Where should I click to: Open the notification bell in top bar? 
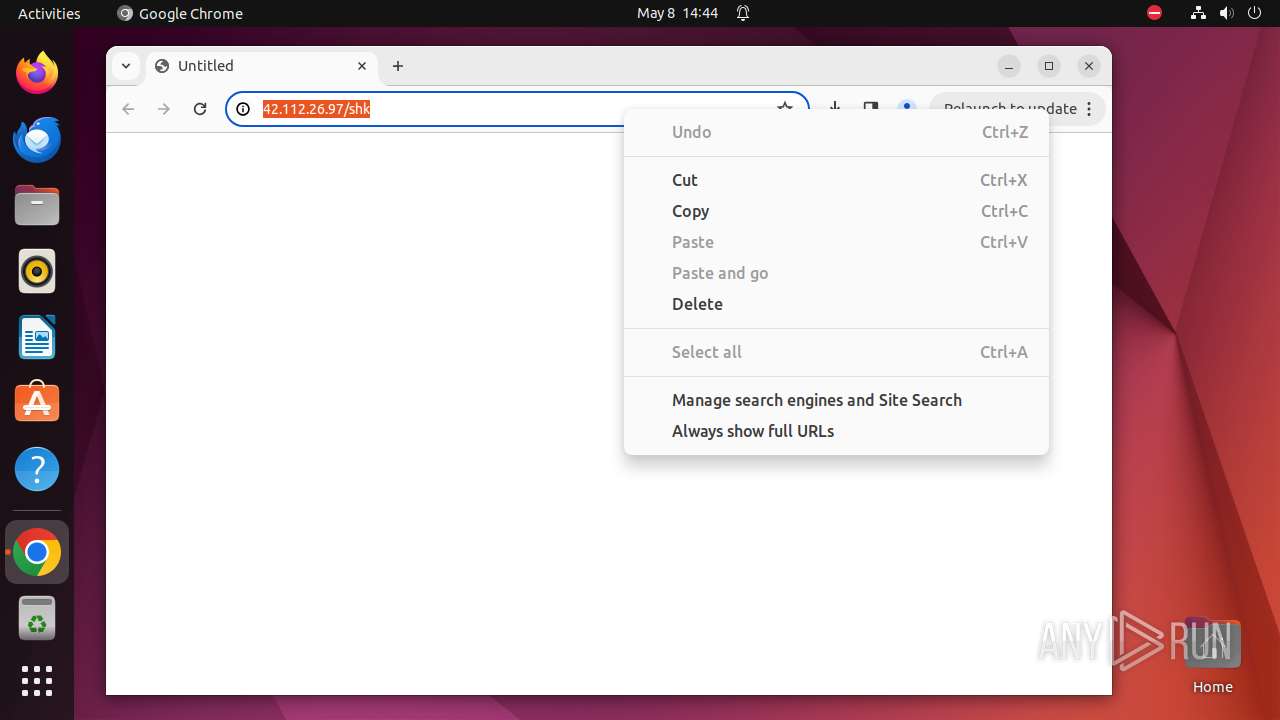tap(743, 13)
